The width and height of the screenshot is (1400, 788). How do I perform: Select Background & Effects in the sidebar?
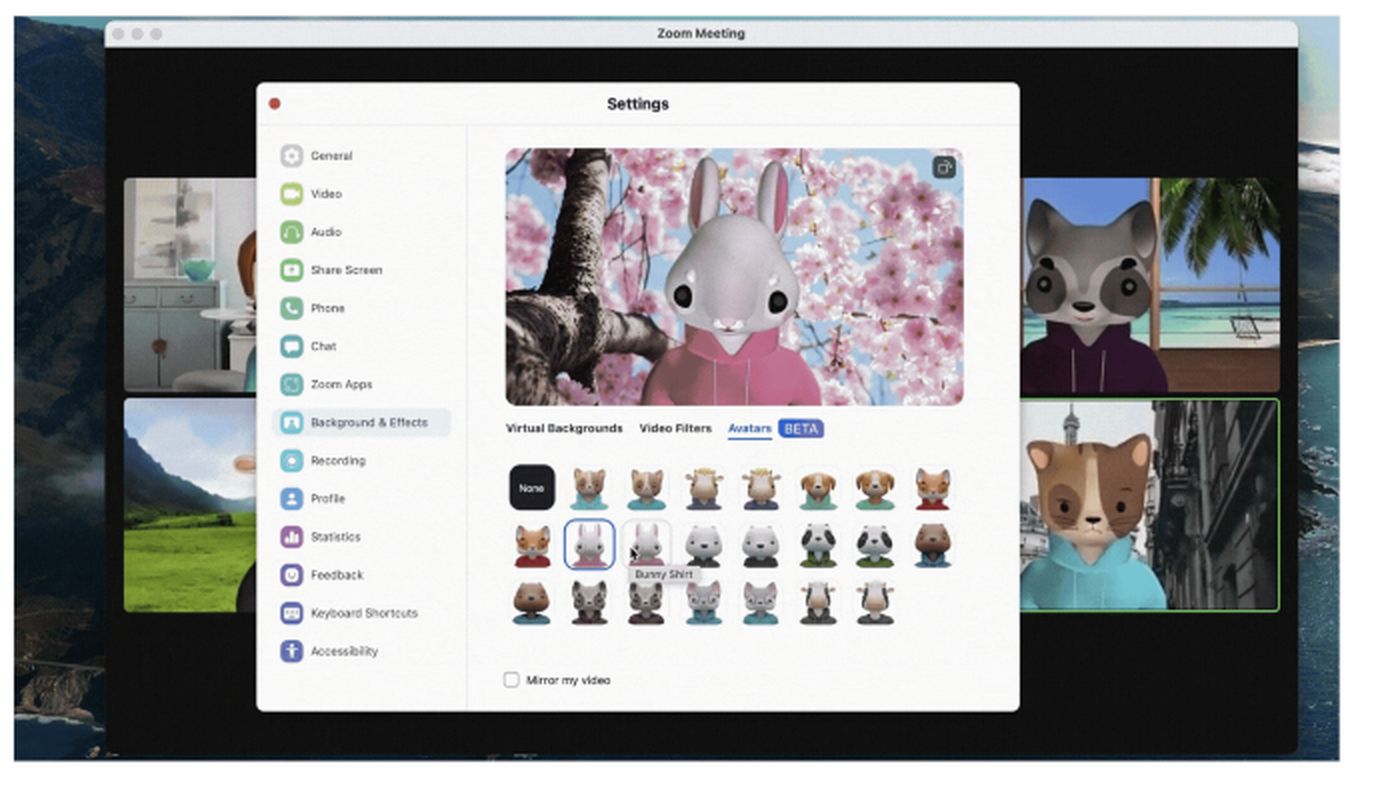click(x=362, y=423)
